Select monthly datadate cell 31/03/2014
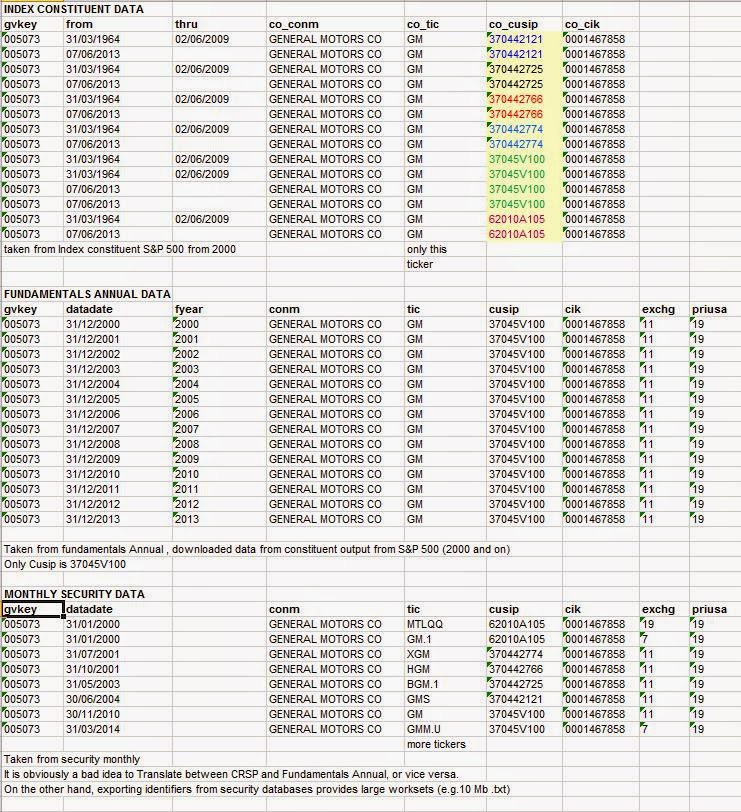The width and height of the screenshot is (741, 812). click(118, 729)
